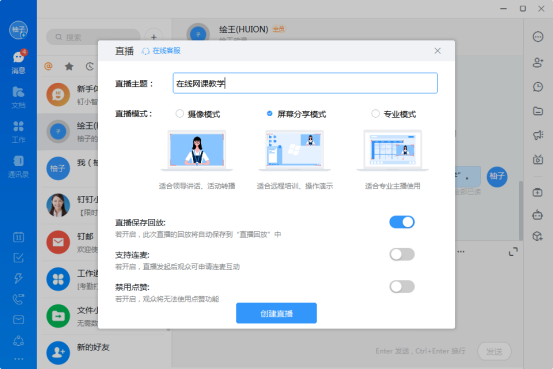553x369 pixels.
Task: Click the chat area vertical scrollbar
Action: tap(521, 211)
